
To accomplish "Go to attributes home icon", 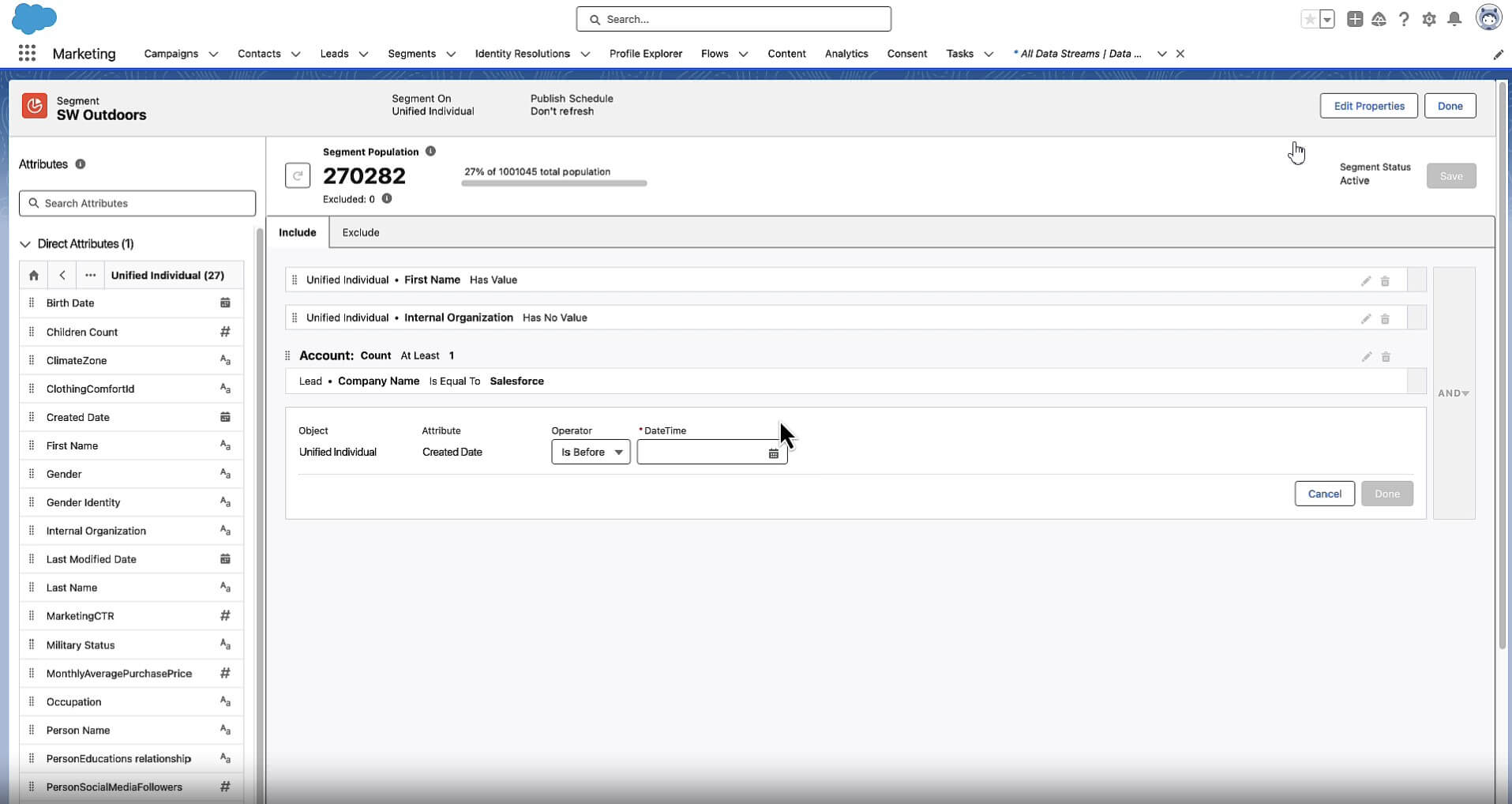I will 33,275.
